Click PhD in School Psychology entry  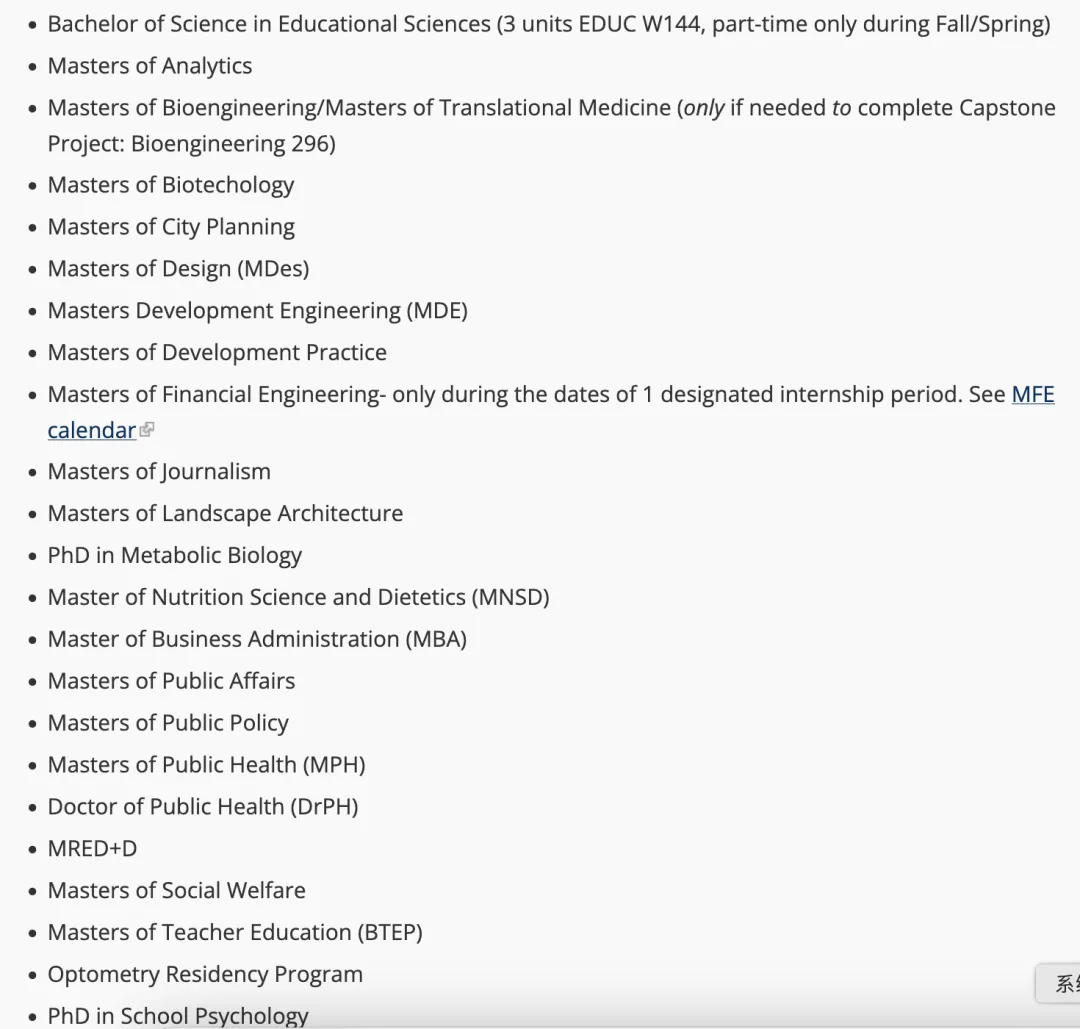point(178,1016)
